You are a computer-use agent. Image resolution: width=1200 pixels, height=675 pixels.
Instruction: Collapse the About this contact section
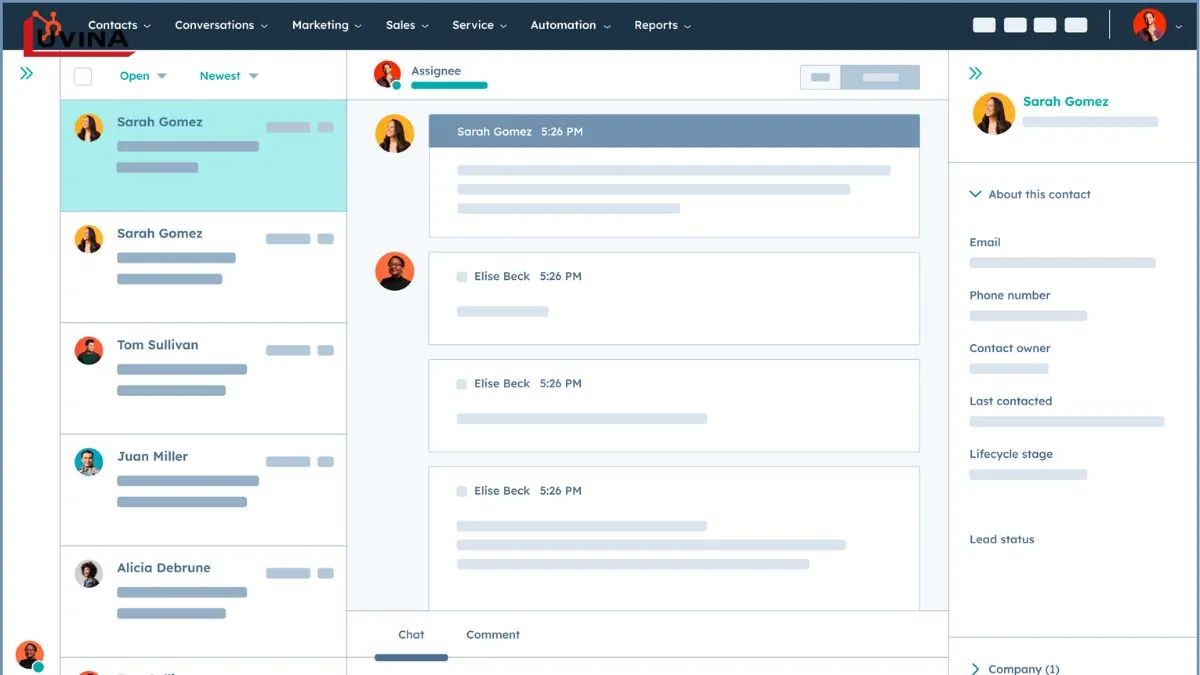pyautogui.click(x=976, y=194)
